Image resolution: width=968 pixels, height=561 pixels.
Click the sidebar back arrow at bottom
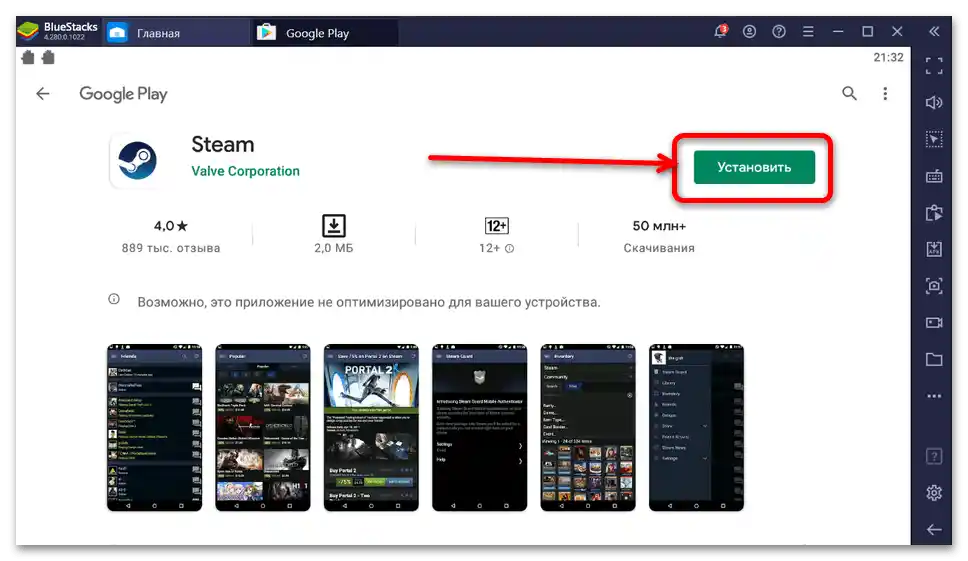tap(934, 530)
